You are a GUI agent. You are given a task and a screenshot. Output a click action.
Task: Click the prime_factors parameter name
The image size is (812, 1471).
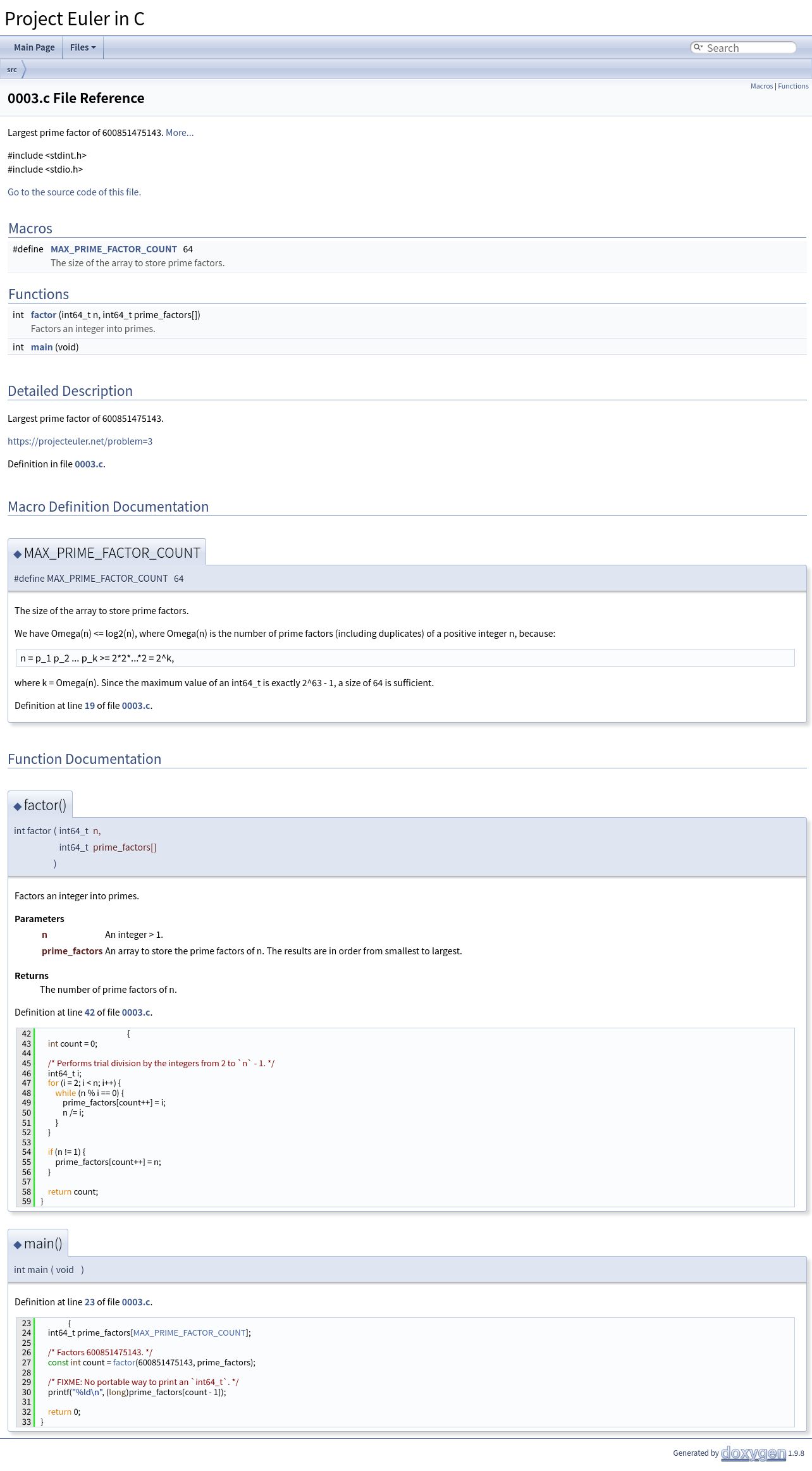pos(72,951)
